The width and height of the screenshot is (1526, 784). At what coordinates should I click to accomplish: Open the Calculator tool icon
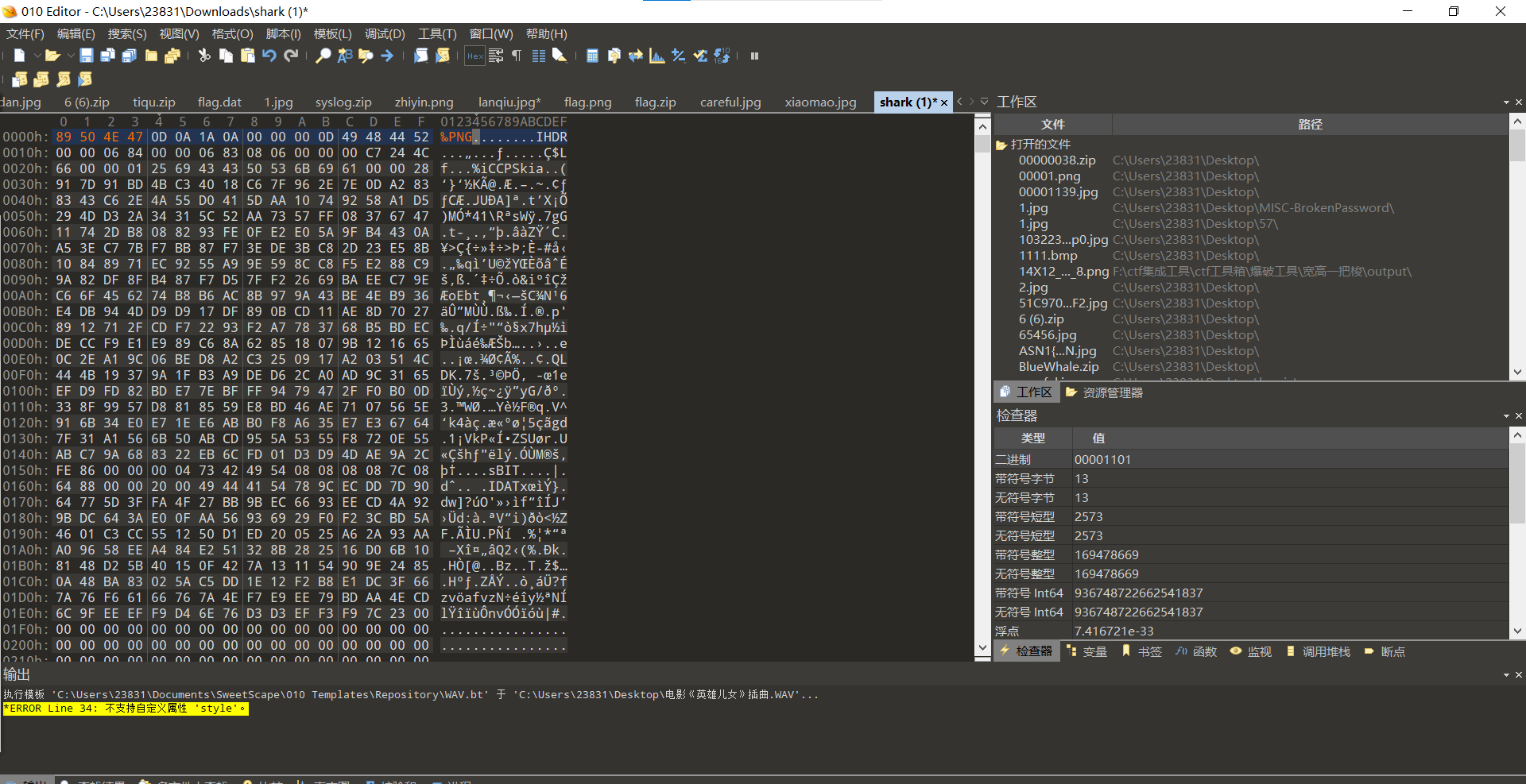click(592, 56)
